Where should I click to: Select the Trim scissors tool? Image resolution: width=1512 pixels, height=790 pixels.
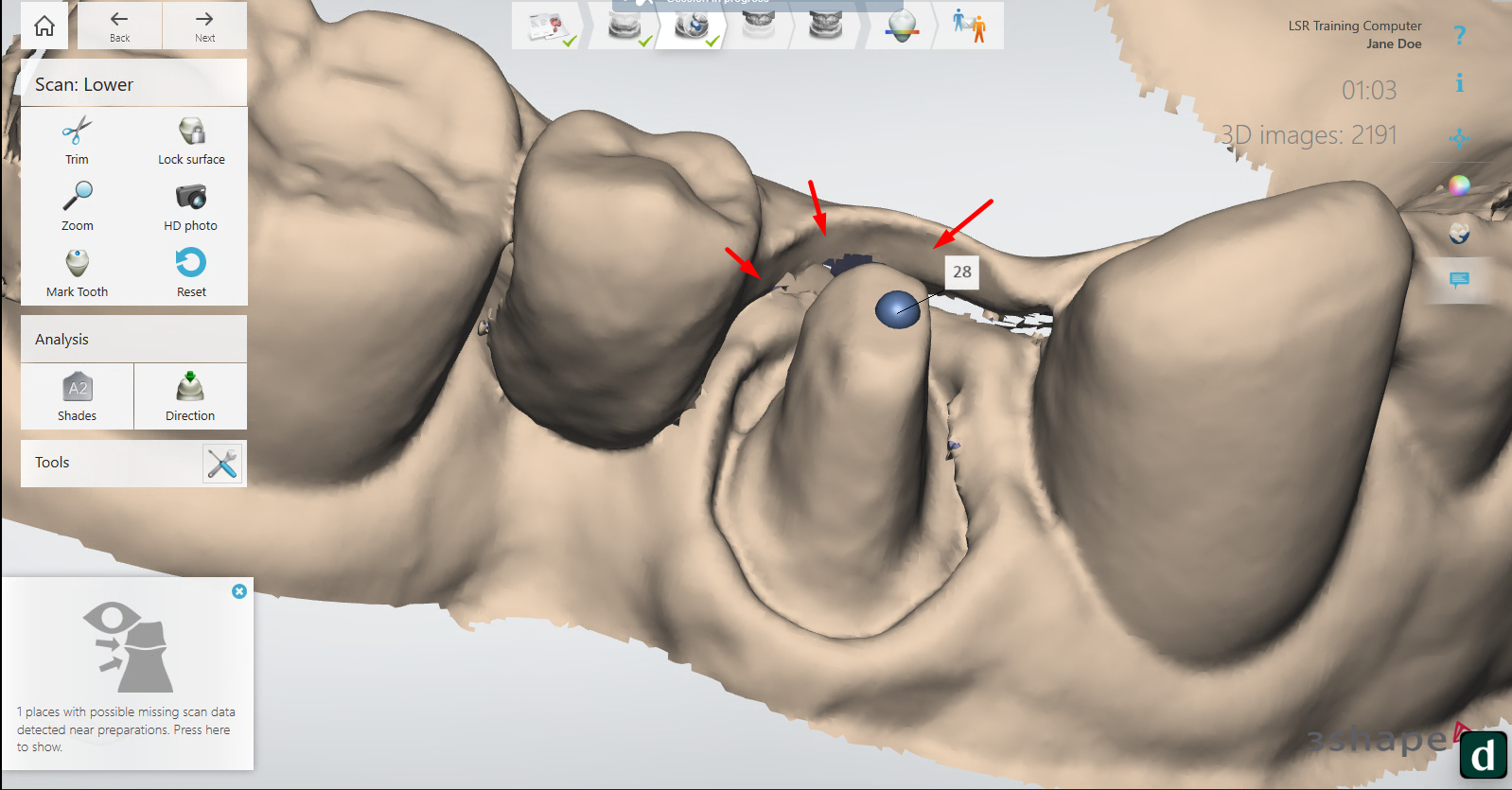pyautogui.click(x=77, y=140)
